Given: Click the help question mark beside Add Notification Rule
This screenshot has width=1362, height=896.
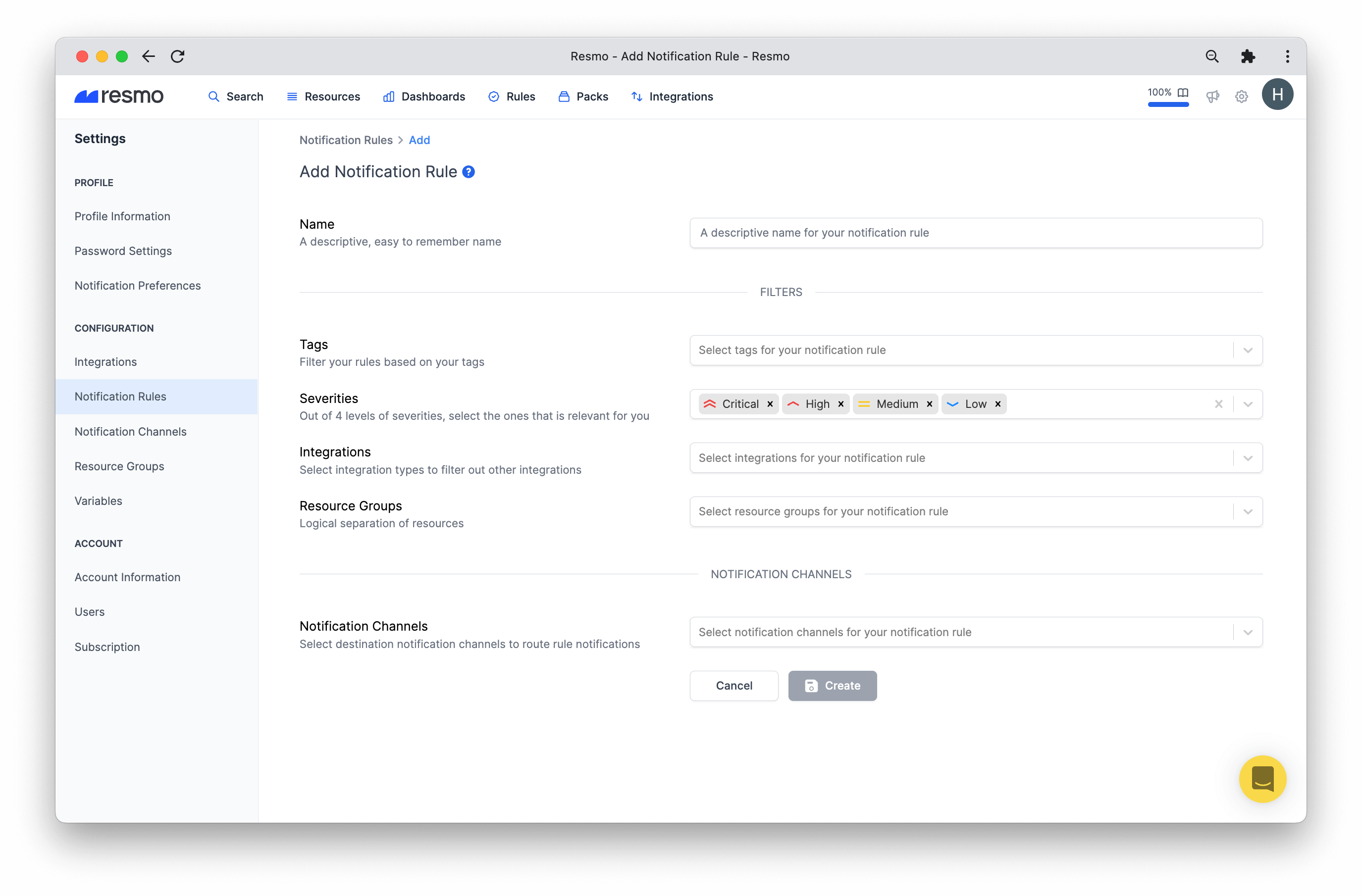Looking at the screenshot, I should click(468, 172).
